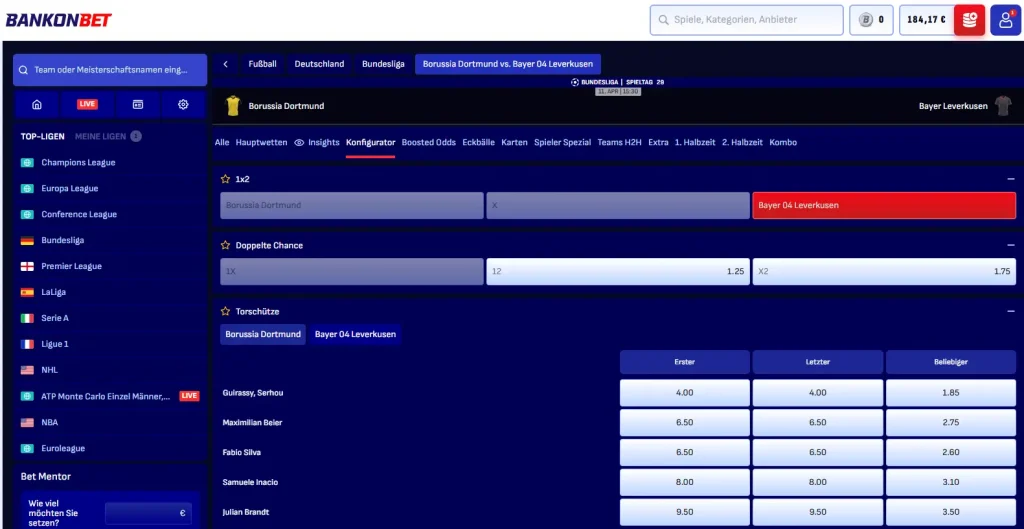Click the Meine Ligen info icon
Screen dimensions: 1024x529
pos(136,136)
